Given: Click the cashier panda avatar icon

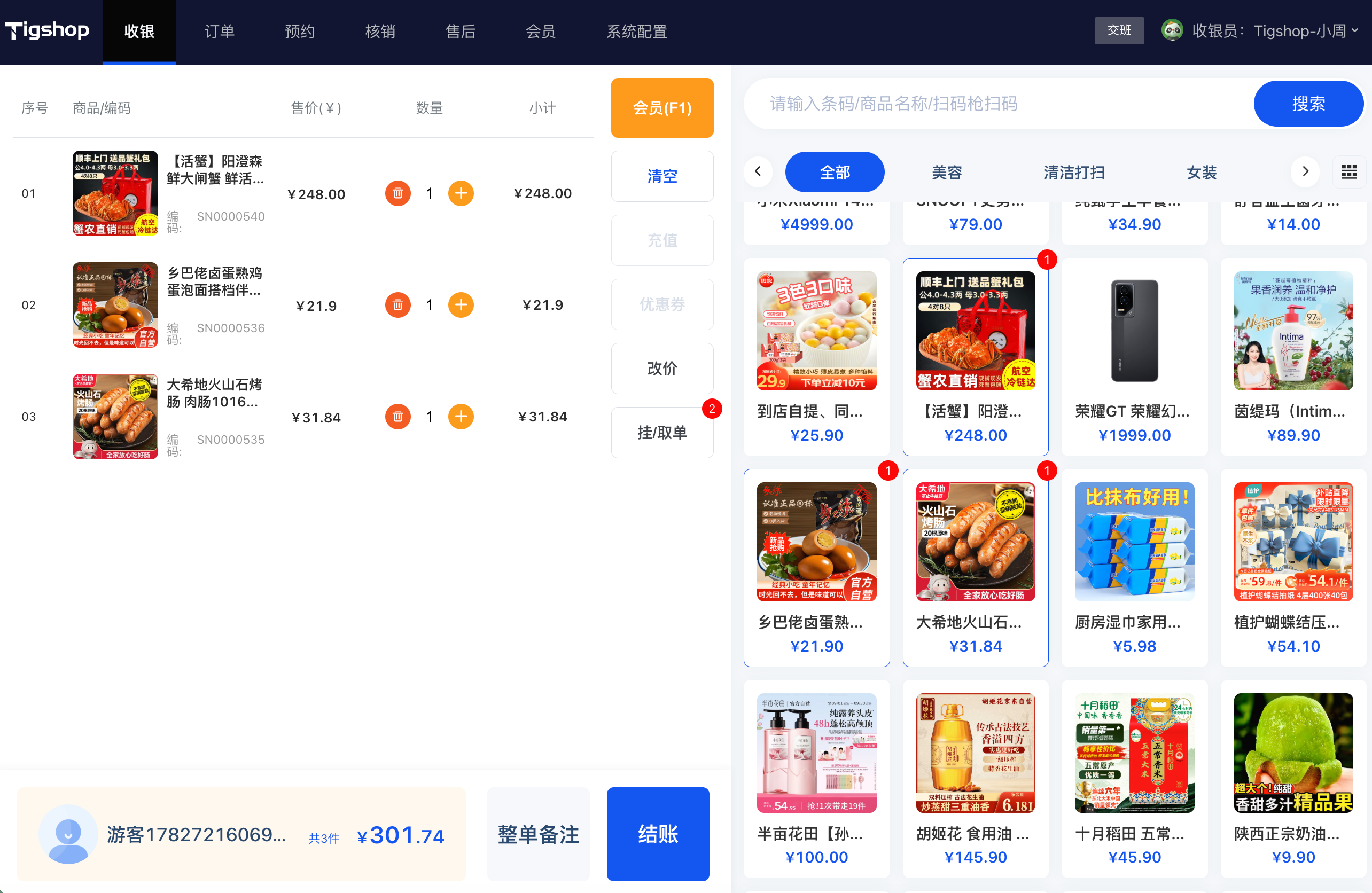Looking at the screenshot, I should pyautogui.click(x=1172, y=30).
